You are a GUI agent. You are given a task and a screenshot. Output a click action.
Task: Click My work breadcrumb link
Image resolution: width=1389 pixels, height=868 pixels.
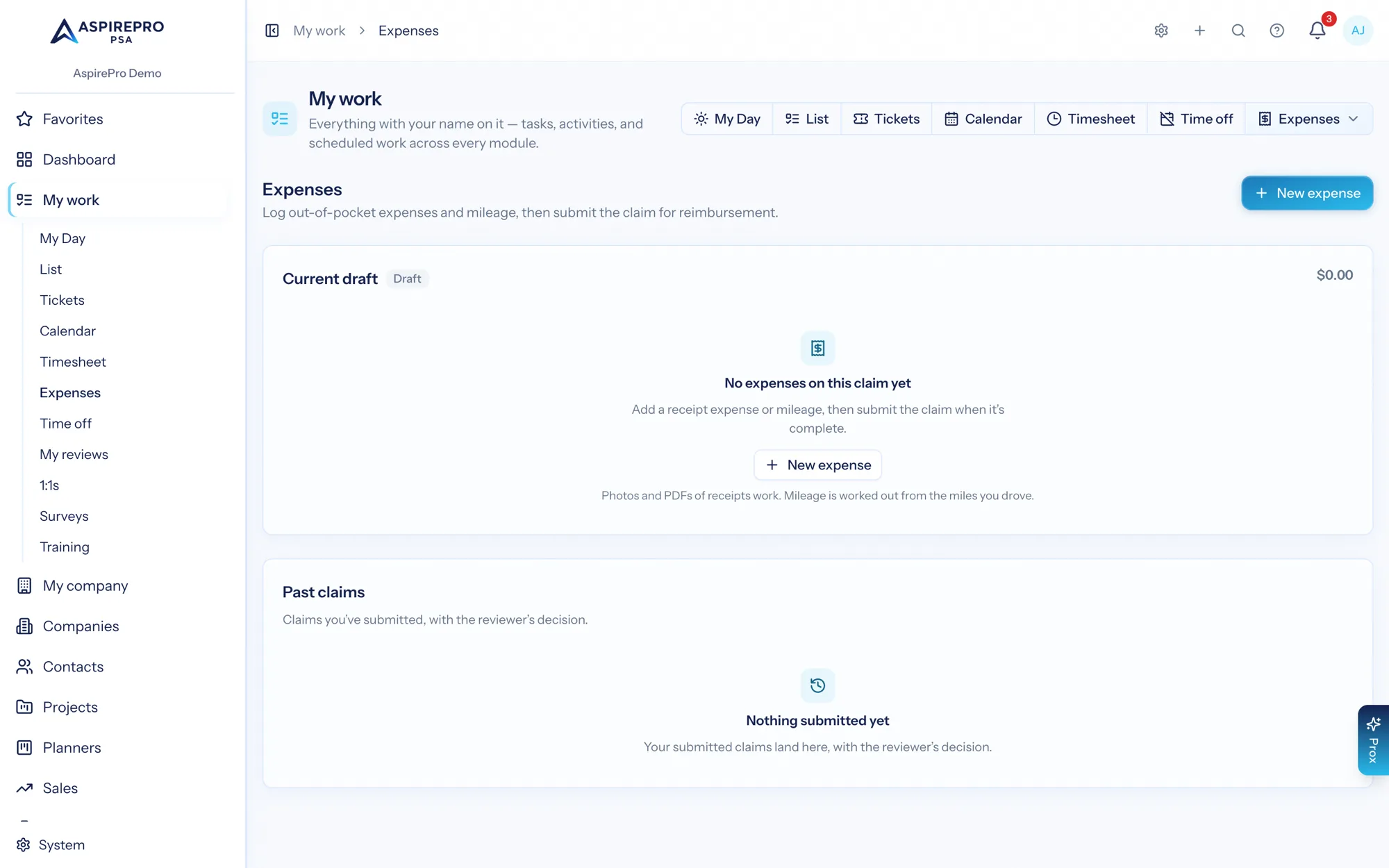click(x=319, y=31)
